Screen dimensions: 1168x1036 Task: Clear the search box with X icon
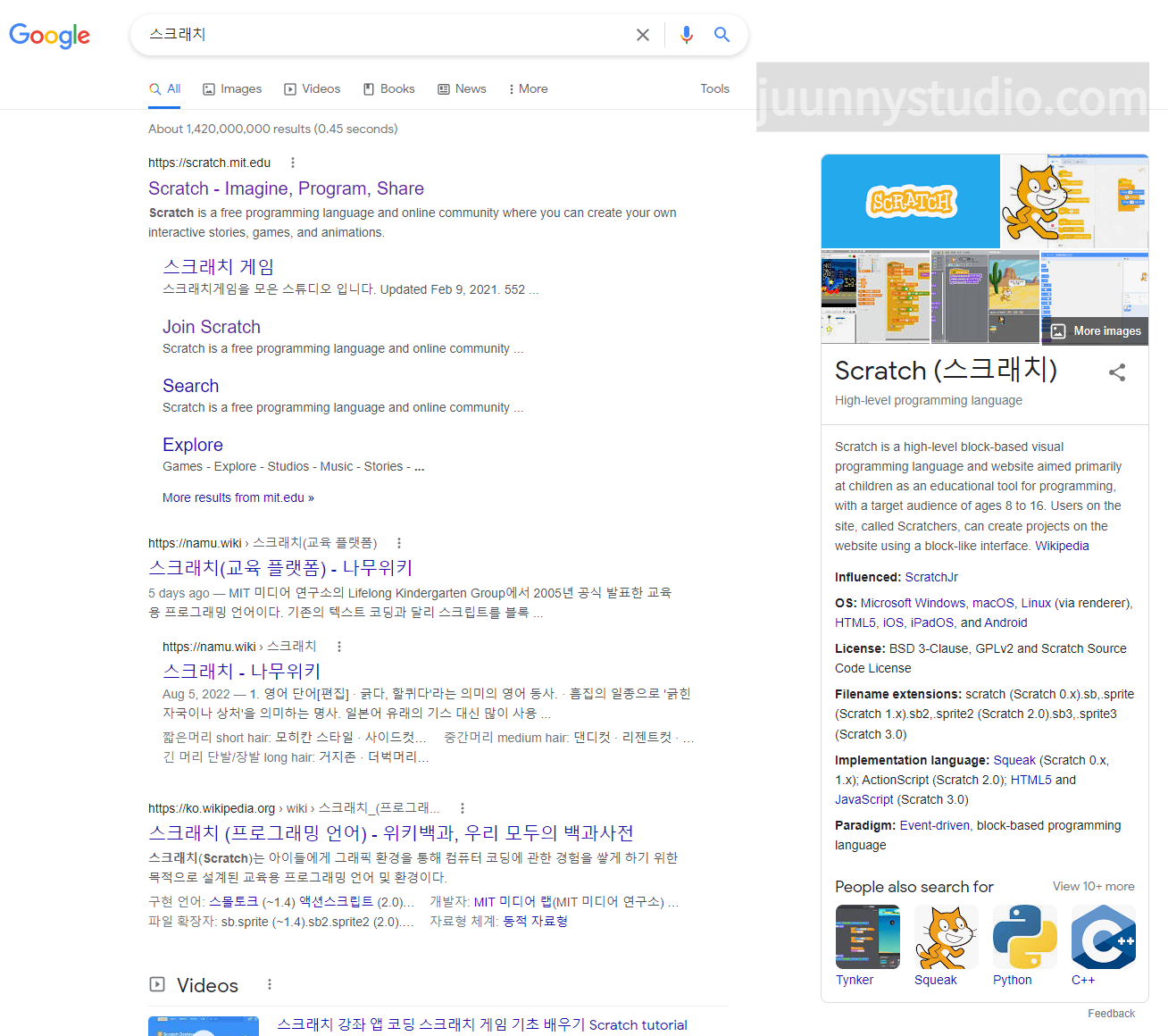(x=643, y=35)
